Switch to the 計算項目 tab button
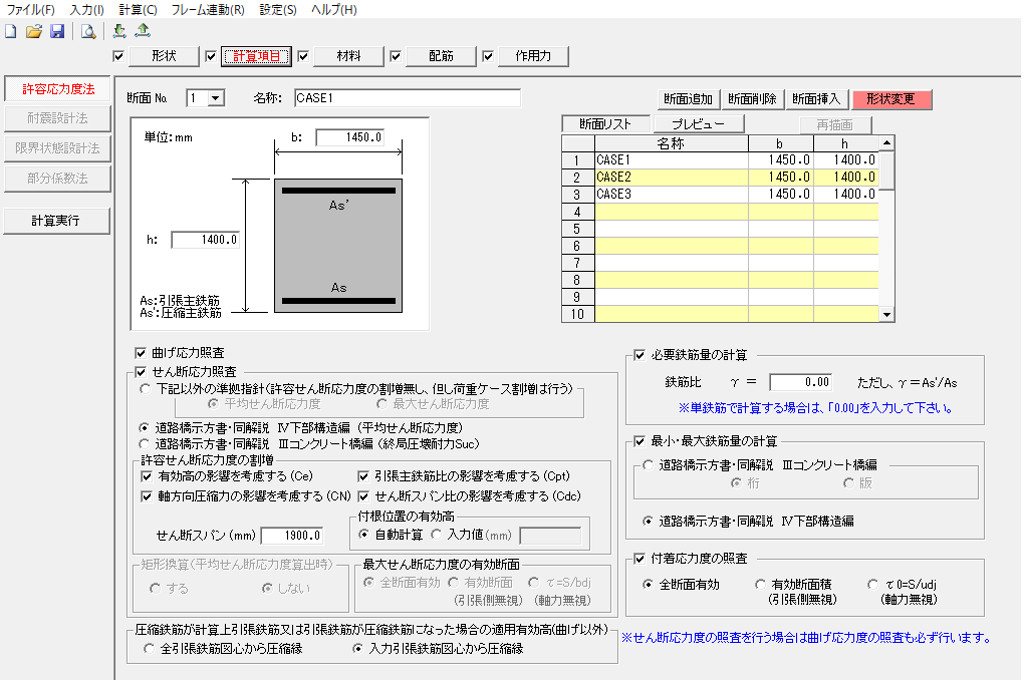 (x=256, y=56)
